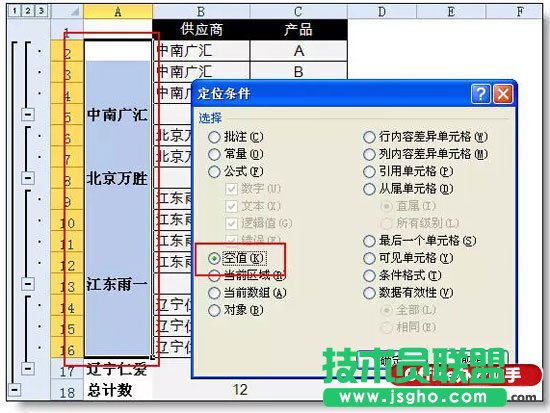
Task: Click the select-all corner of the sheet
Action: (67, 12)
